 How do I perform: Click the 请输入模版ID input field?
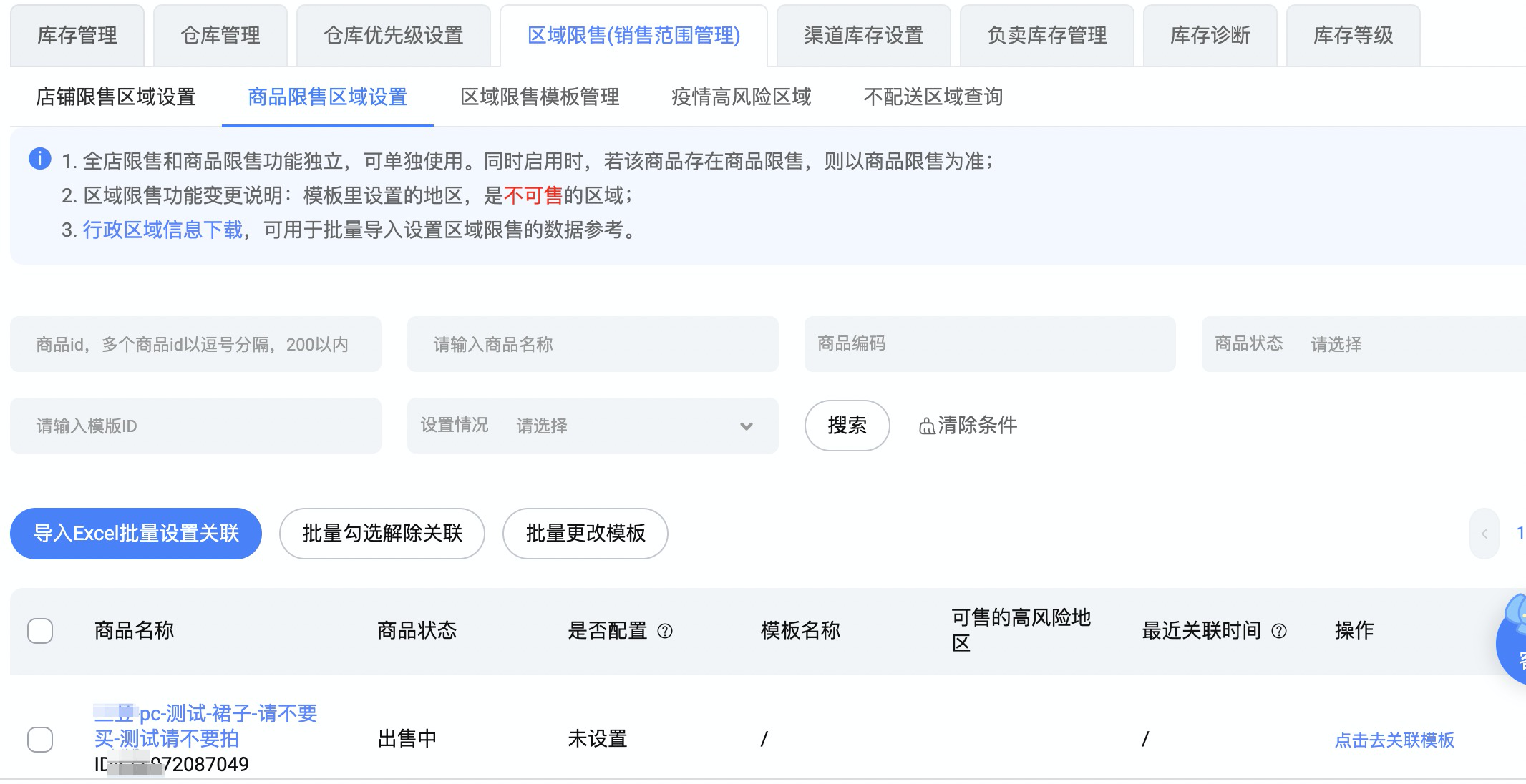pyautogui.click(x=195, y=426)
